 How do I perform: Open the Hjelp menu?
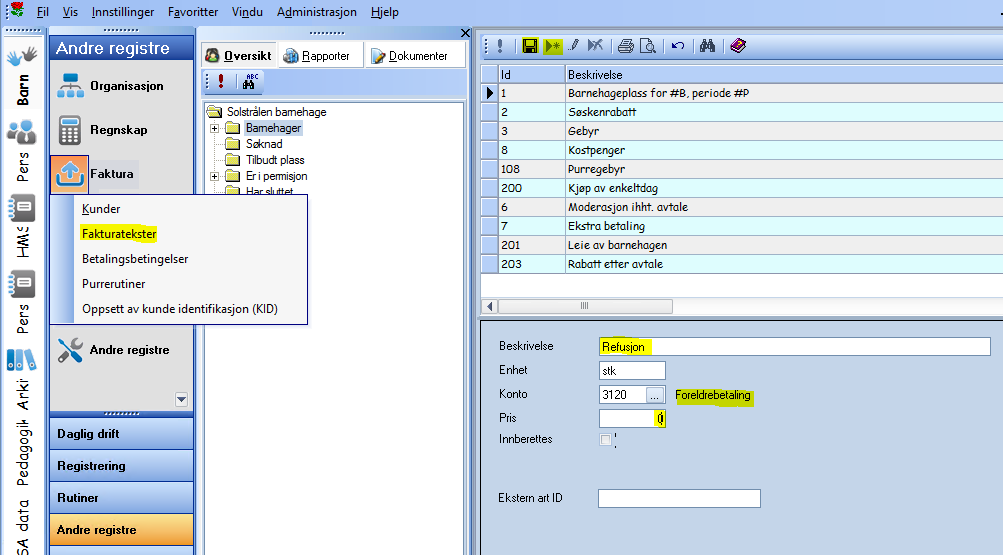(384, 12)
